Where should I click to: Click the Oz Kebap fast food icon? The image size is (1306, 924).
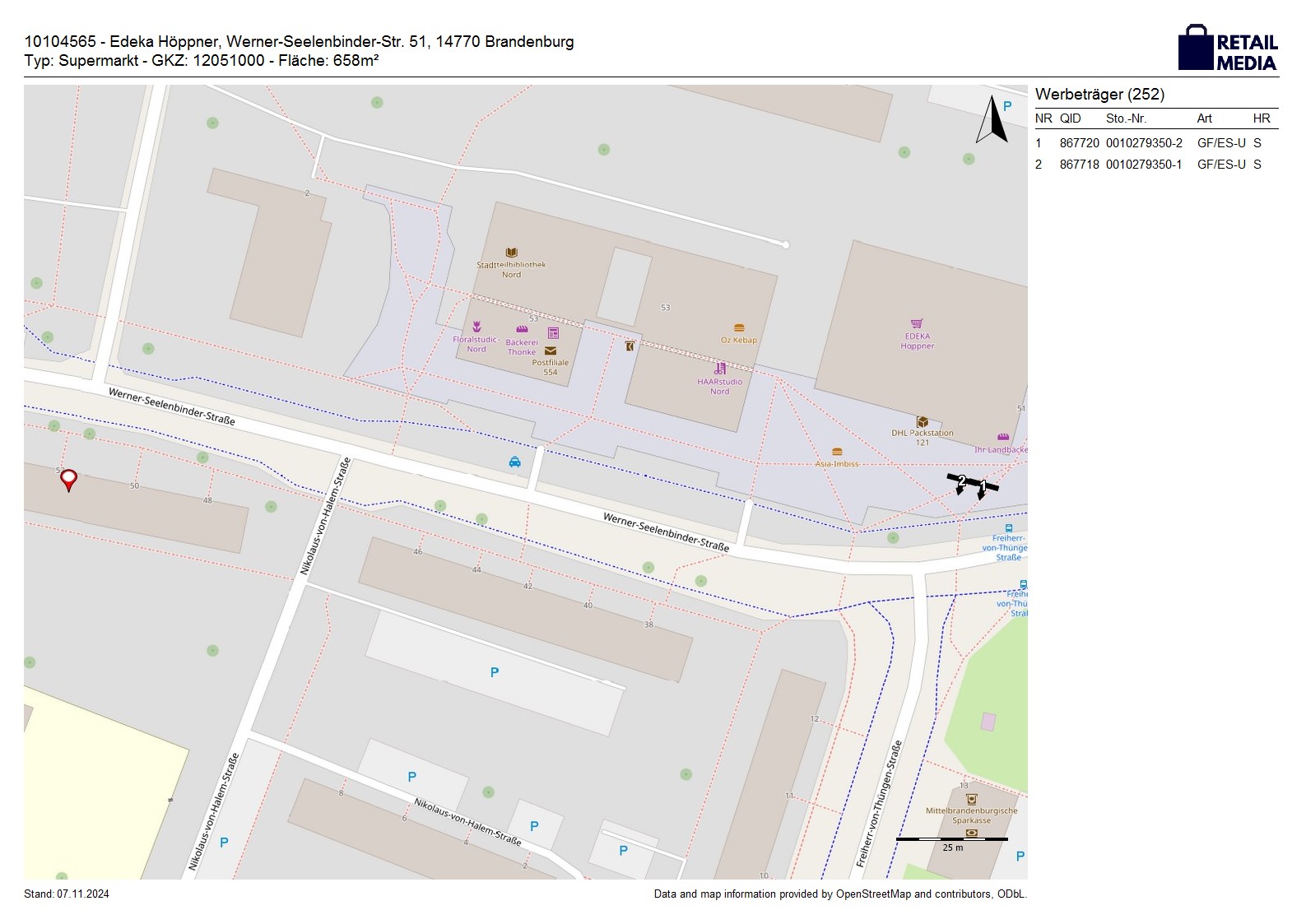(x=738, y=328)
